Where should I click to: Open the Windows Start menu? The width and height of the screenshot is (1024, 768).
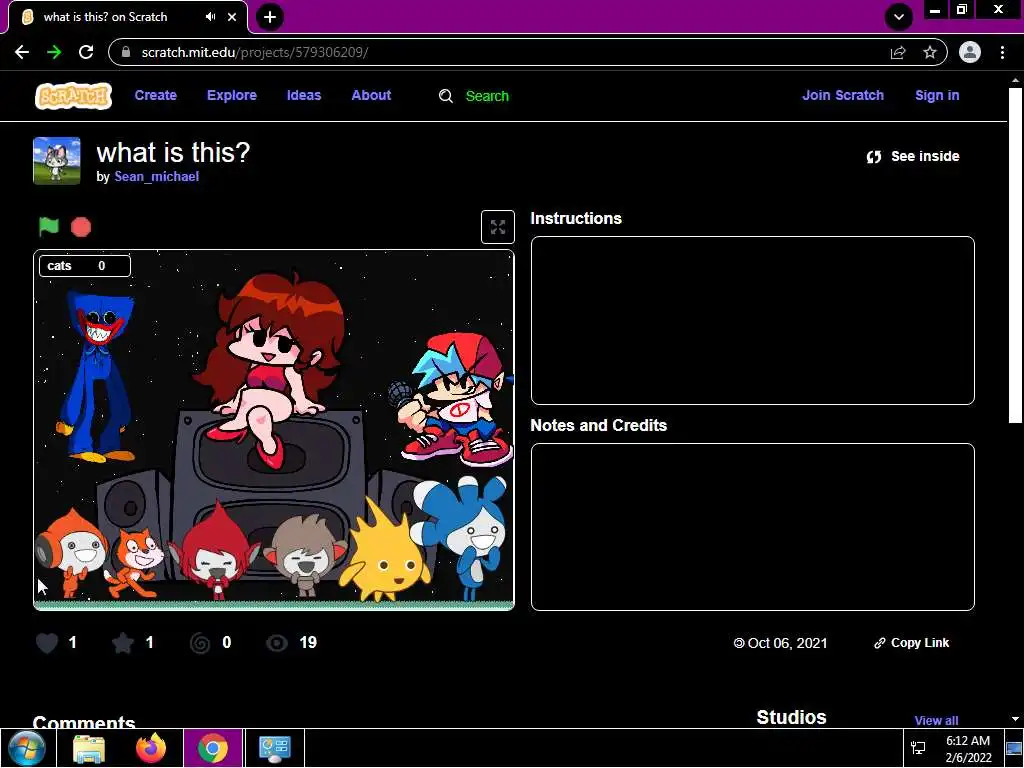point(27,748)
